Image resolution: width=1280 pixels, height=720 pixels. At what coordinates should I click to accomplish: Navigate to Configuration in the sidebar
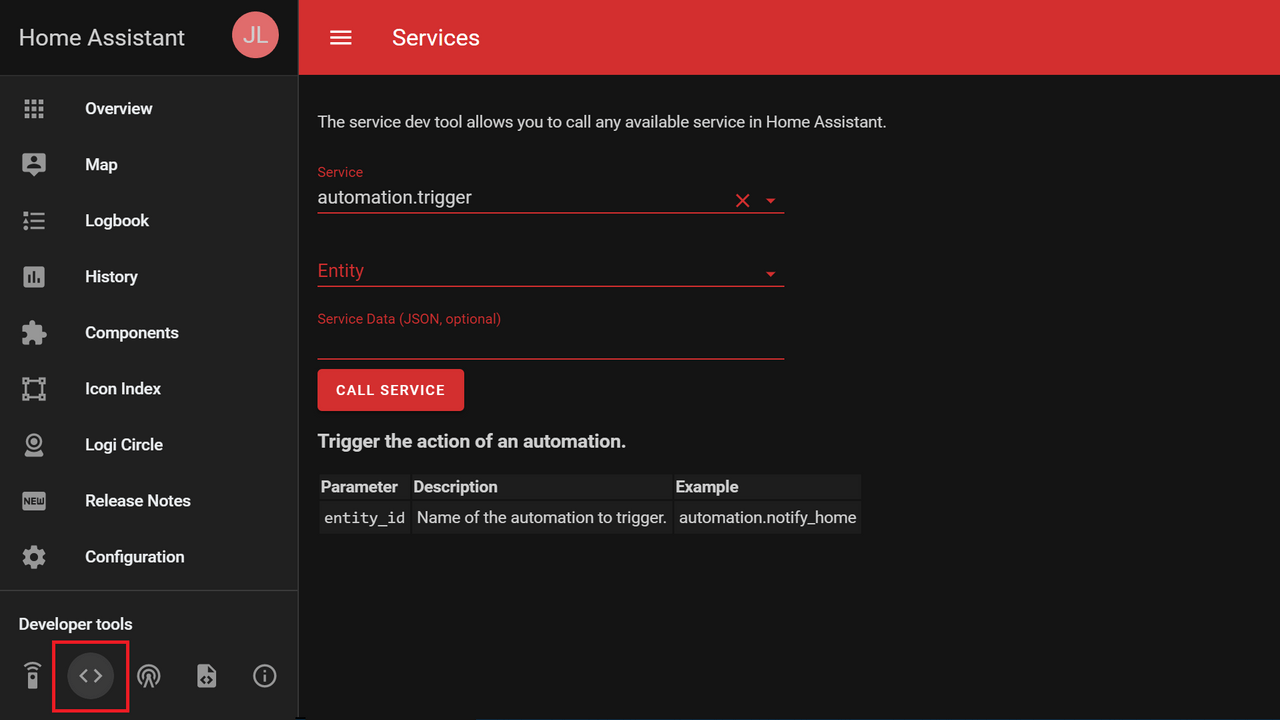149,557
